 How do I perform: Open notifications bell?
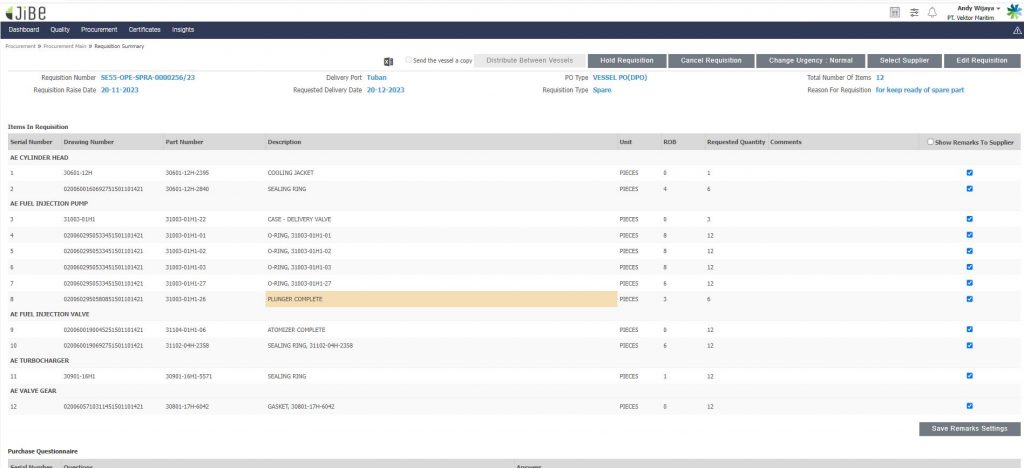932,11
